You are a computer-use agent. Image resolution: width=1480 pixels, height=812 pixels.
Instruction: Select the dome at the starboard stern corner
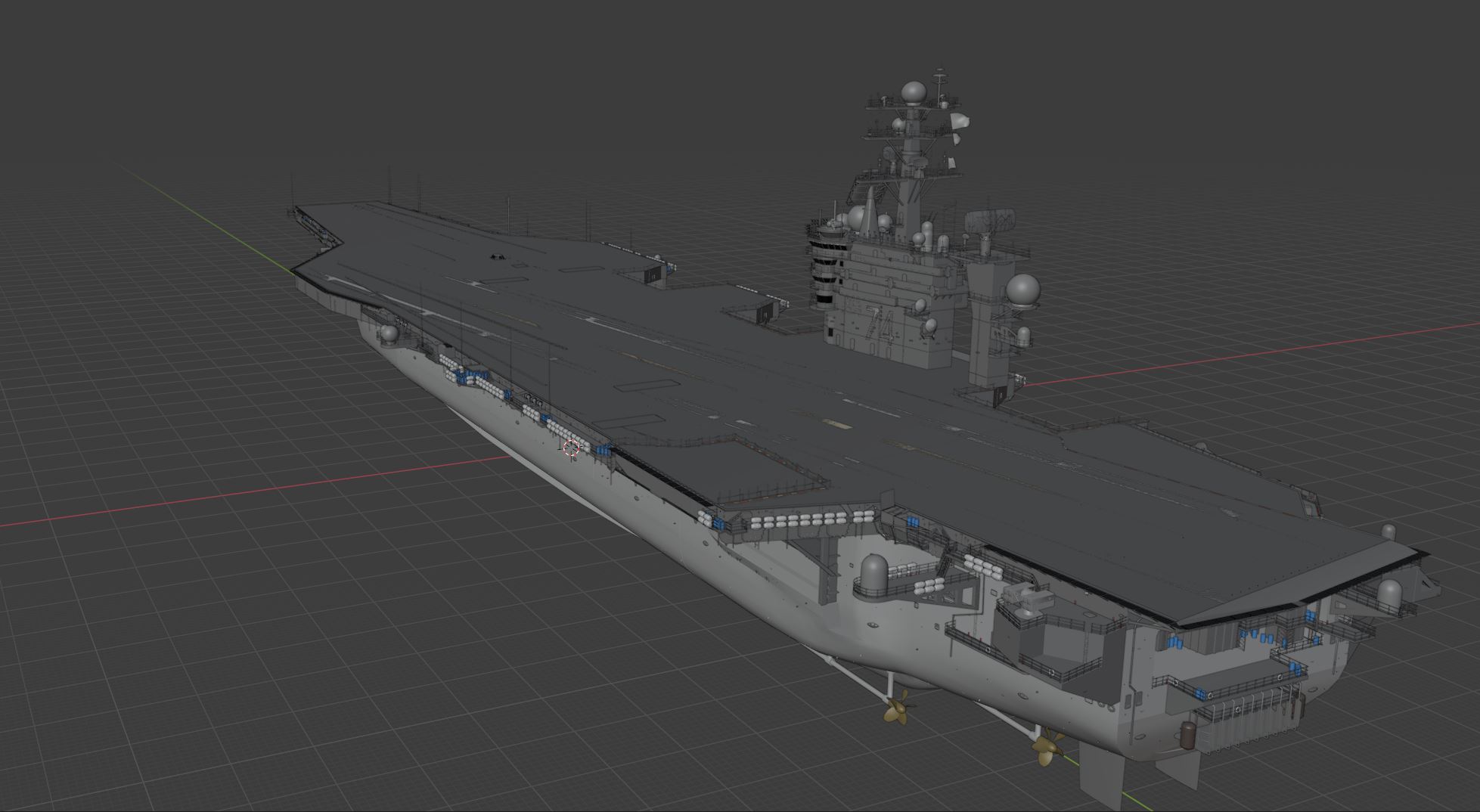click(1389, 591)
